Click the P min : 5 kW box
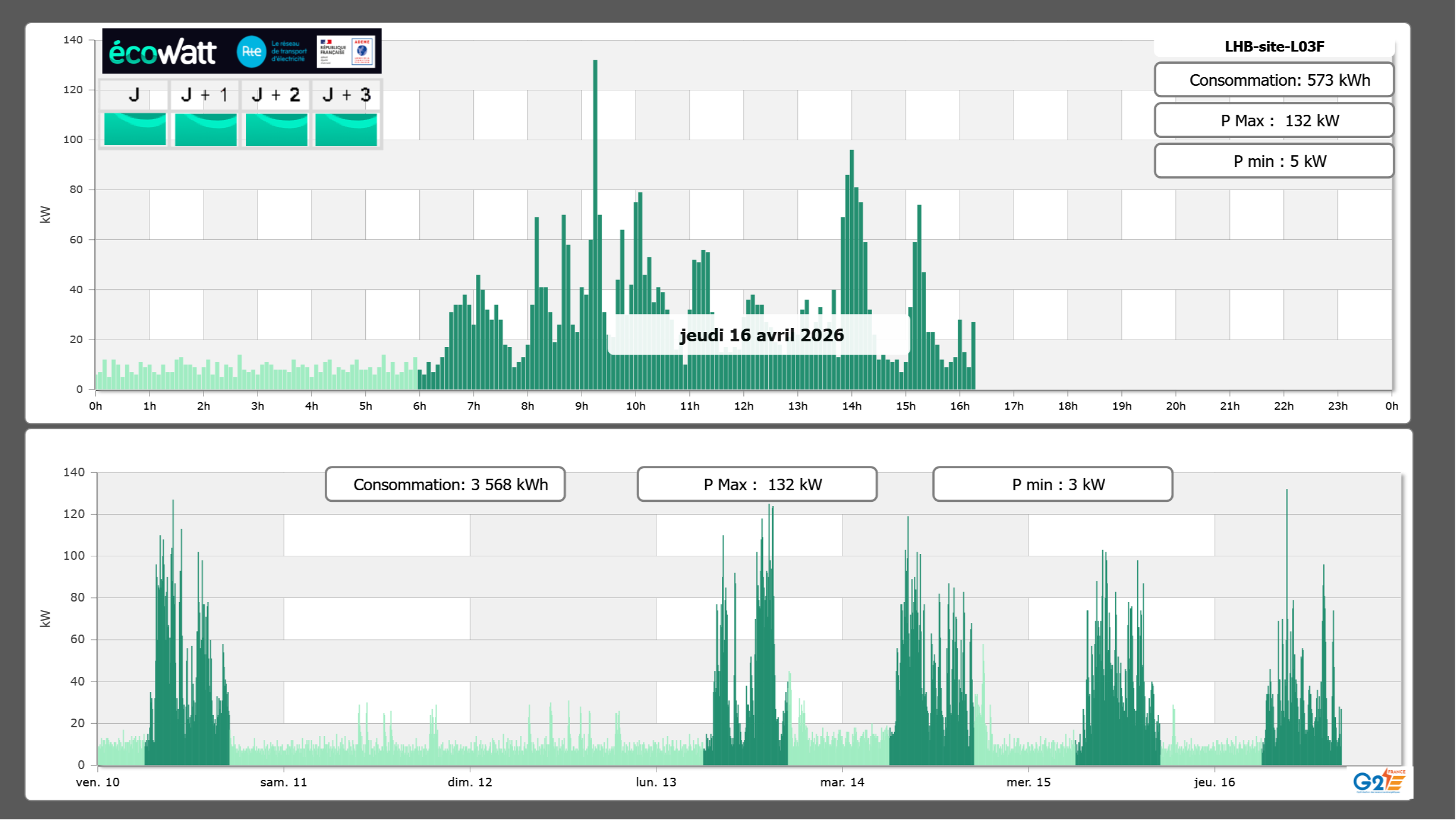Screen dimensions: 1456x820 [x=1274, y=161]
